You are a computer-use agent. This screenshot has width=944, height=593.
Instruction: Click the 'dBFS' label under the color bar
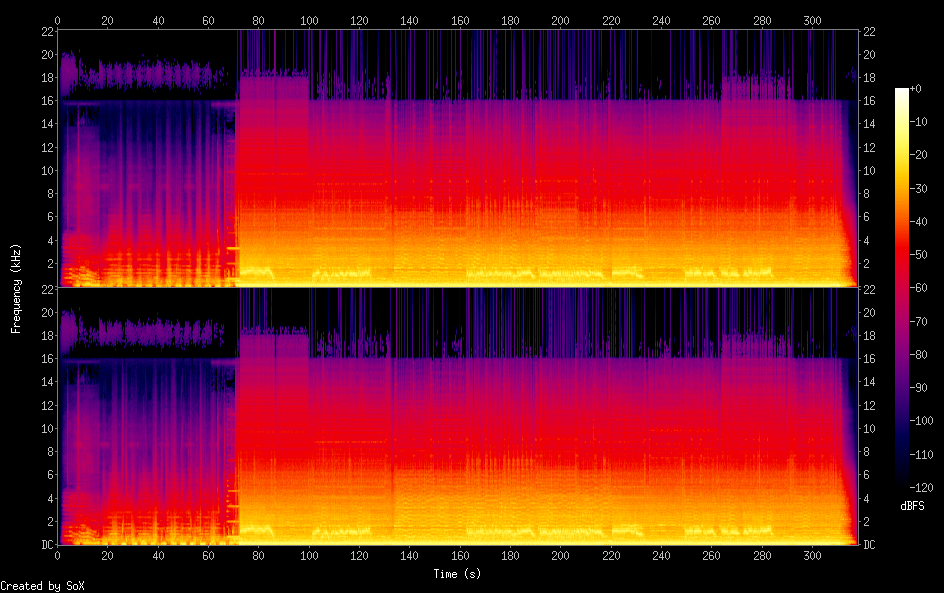pos(911,507)
